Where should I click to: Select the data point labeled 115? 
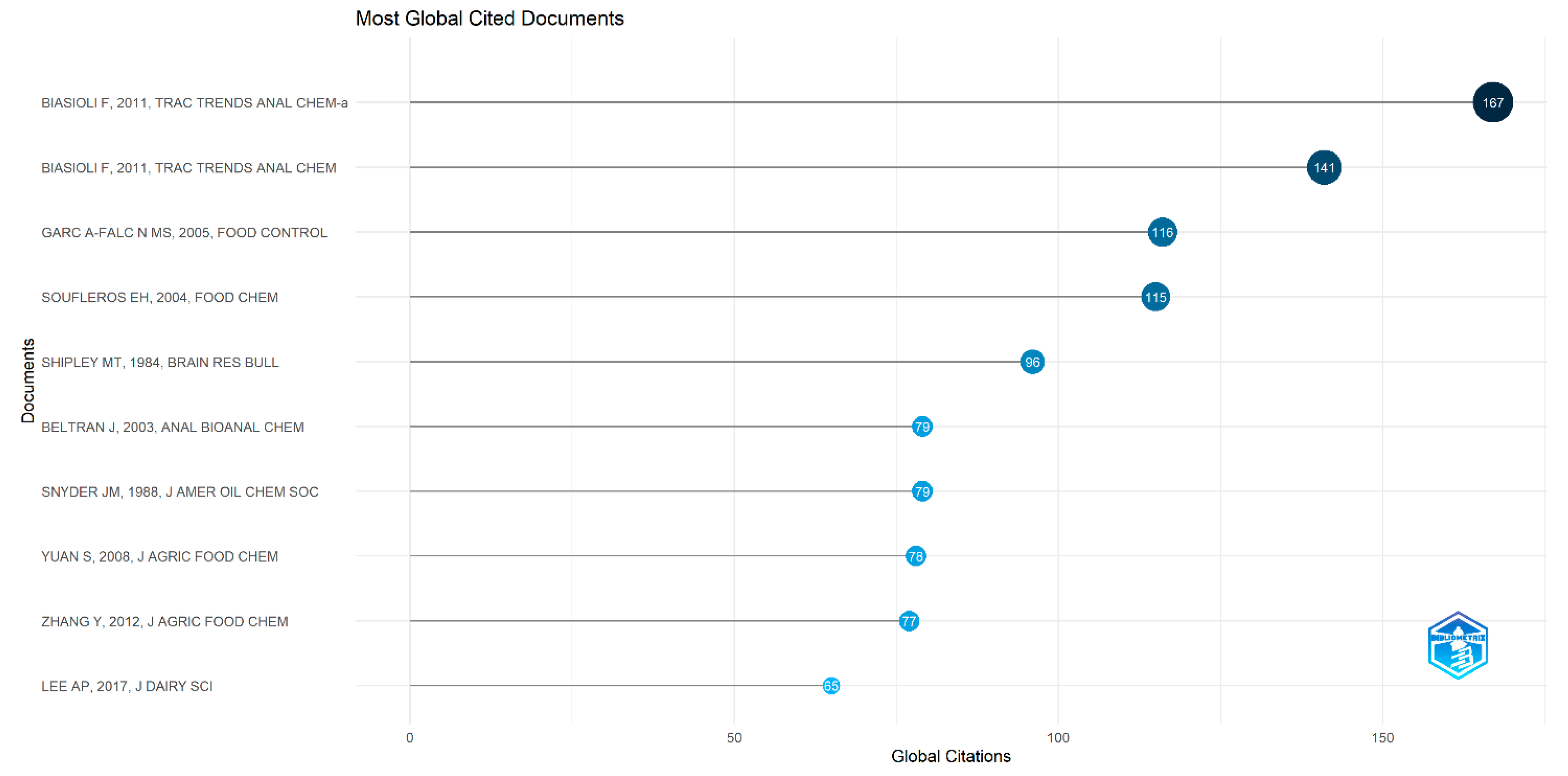tap(1155, 297)
